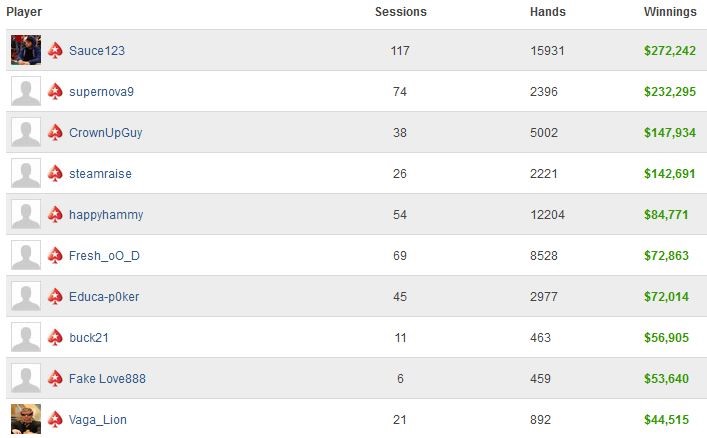Click the Player column header

pyautogui.click(x=24, y=12)
